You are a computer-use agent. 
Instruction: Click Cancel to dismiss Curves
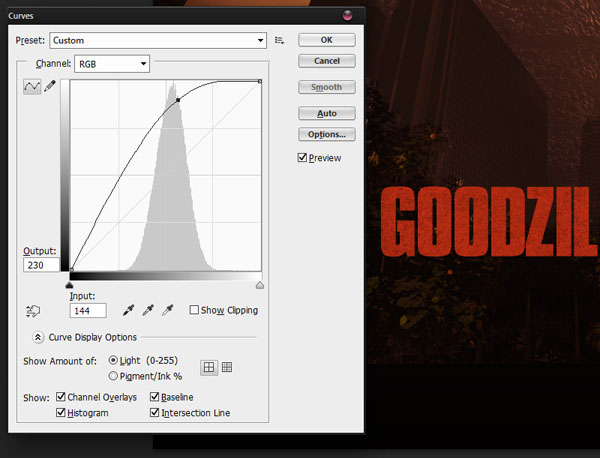click(327, 61)
